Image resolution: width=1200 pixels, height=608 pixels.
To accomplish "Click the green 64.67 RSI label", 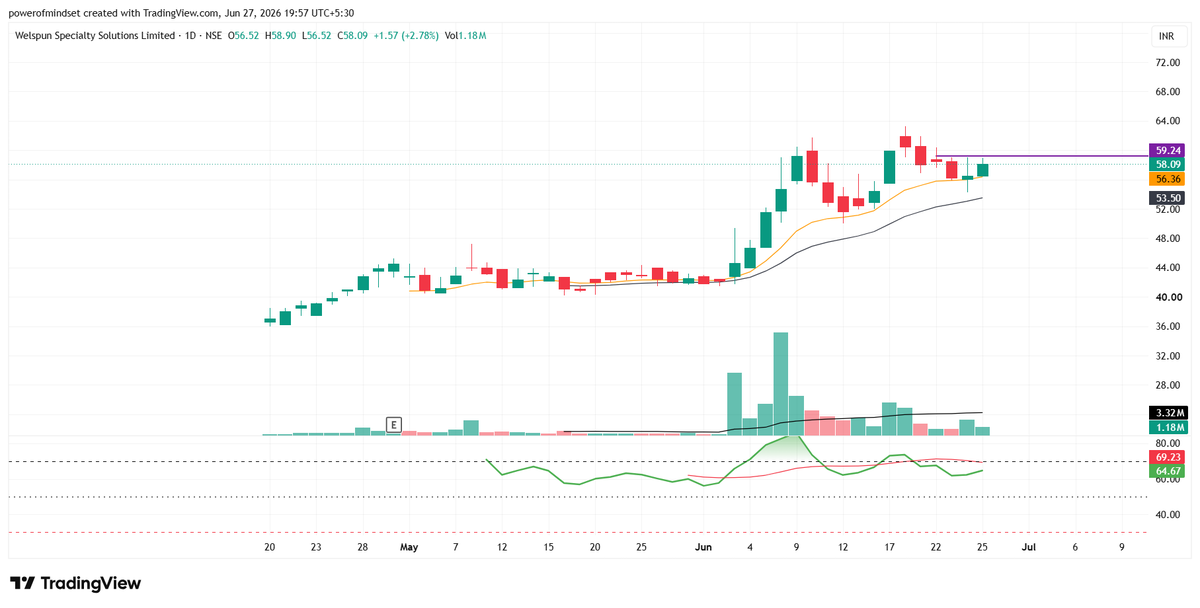I will pos(1168,471).
